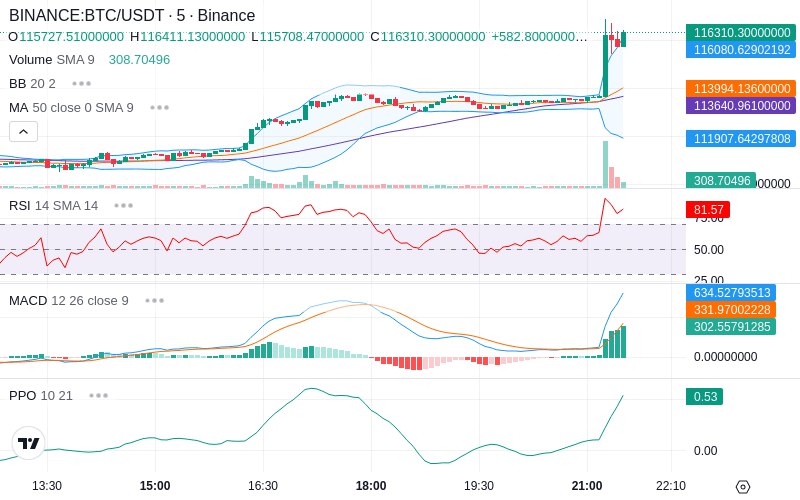Select the MACD 12 26 close 9 label

click(x=69, y=301)
